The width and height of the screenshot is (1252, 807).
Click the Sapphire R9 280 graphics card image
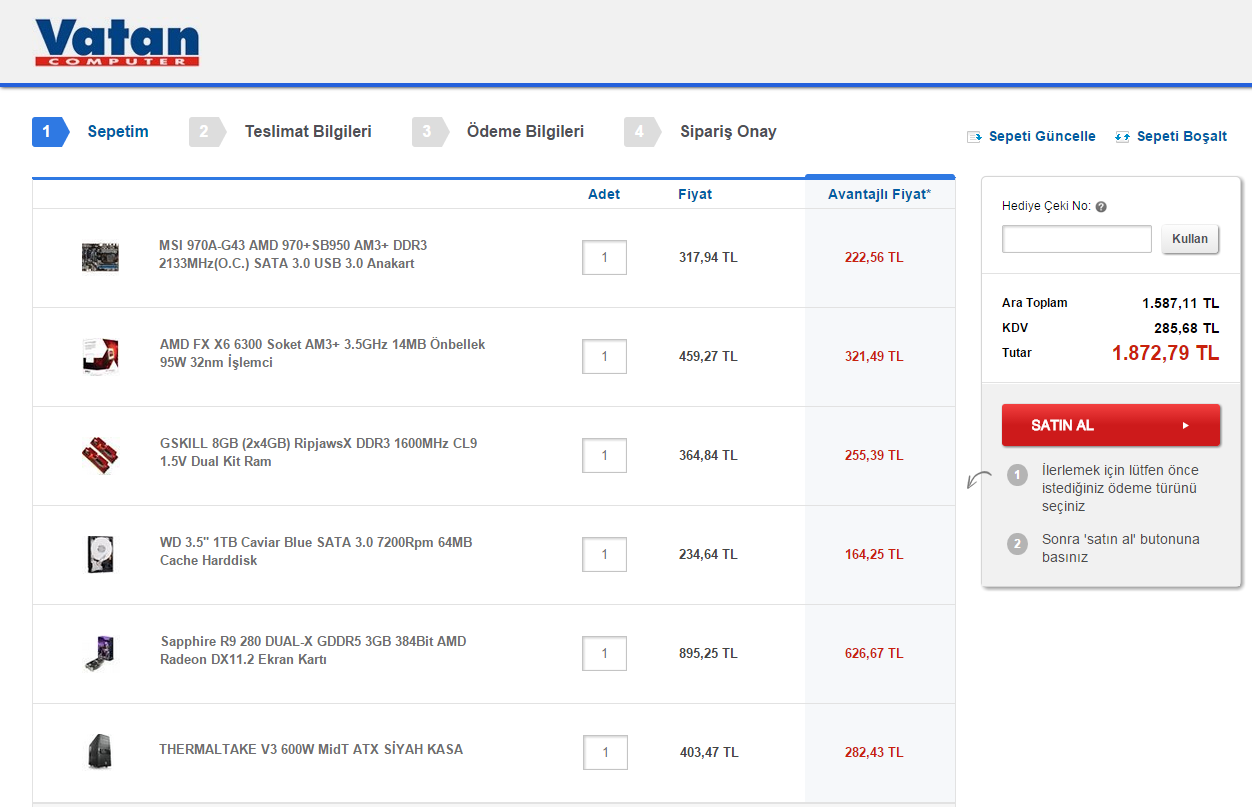[100, 653]
